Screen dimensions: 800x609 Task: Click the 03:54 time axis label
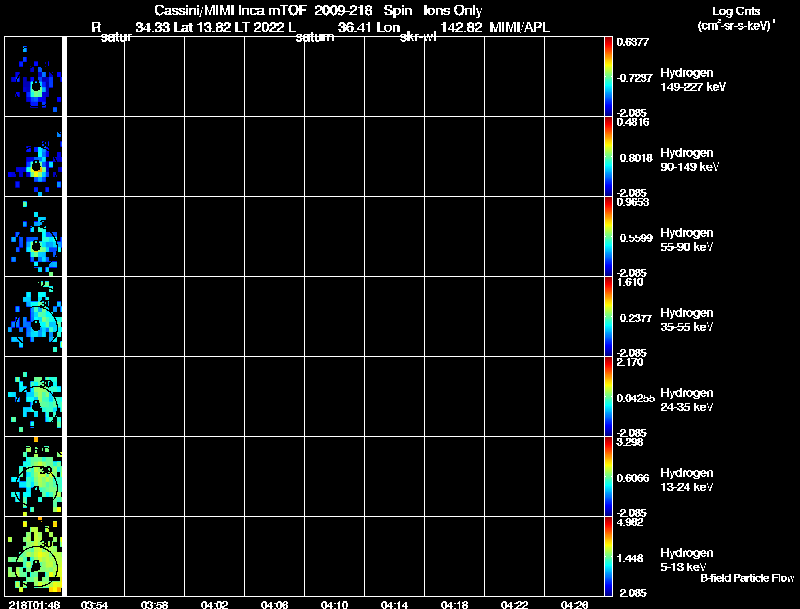tap(94, 605)
